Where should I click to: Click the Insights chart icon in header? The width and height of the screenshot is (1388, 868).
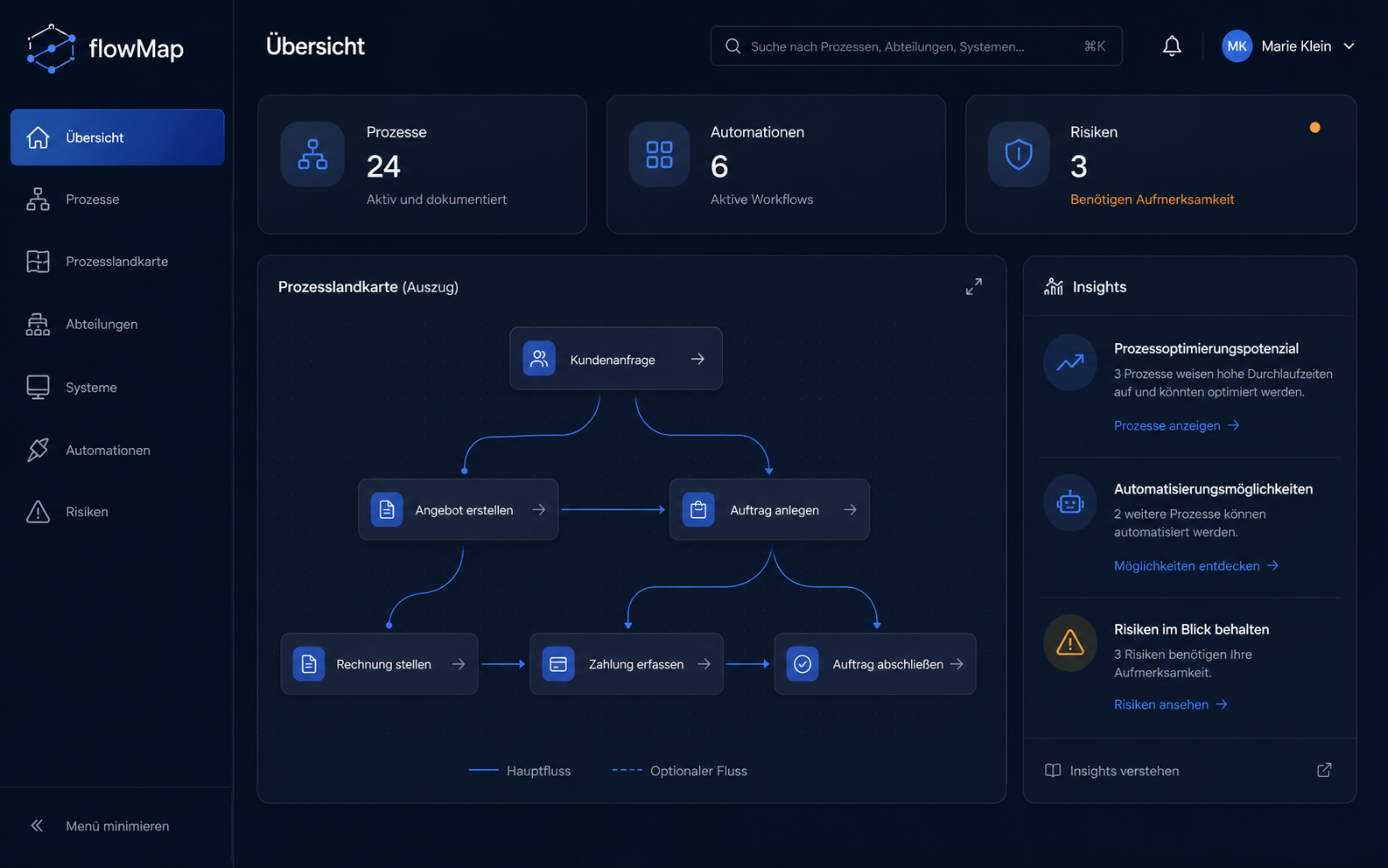(x=1054, y=286)
